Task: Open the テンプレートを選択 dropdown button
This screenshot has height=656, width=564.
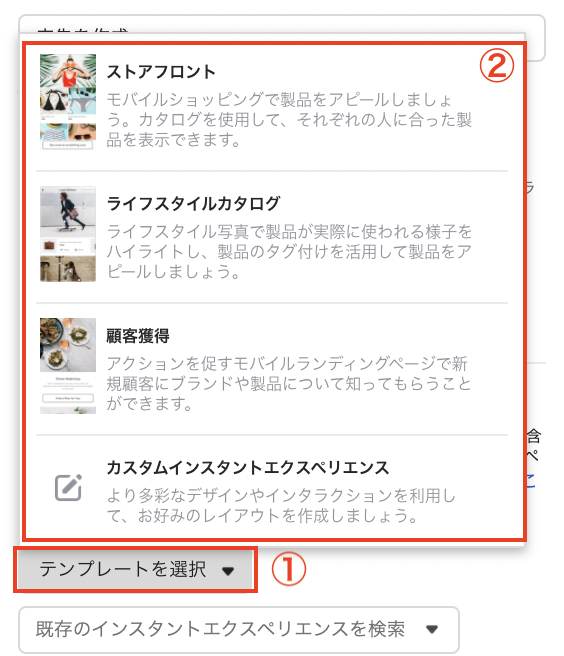Action: (x=136, y=570)
